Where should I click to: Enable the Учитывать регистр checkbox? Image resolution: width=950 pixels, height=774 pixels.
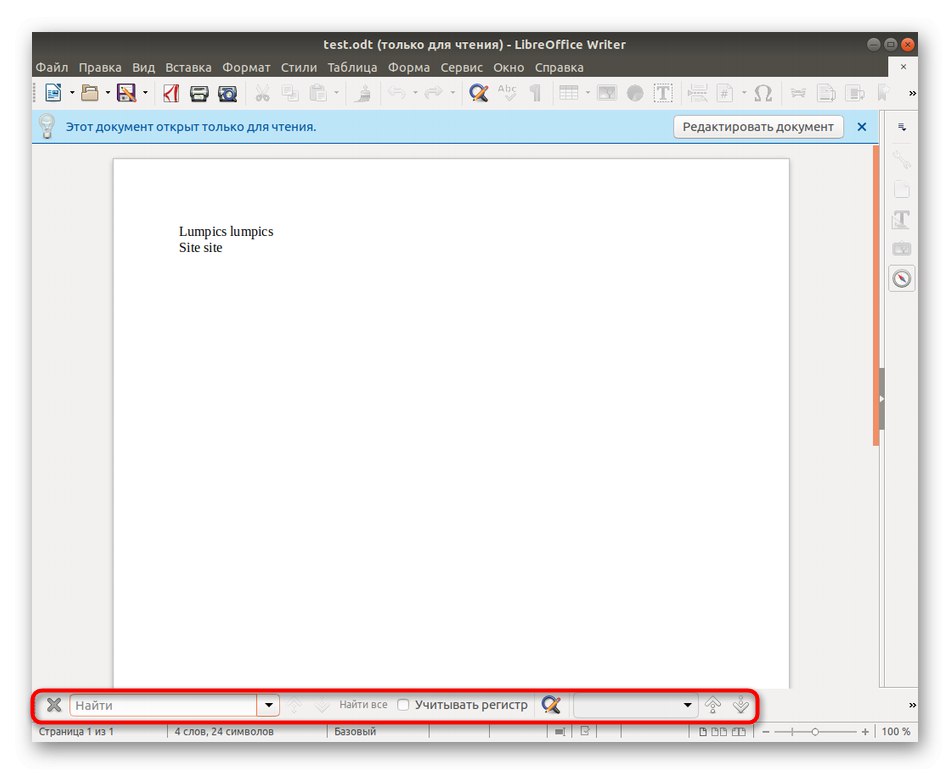[x=403, y=705]
